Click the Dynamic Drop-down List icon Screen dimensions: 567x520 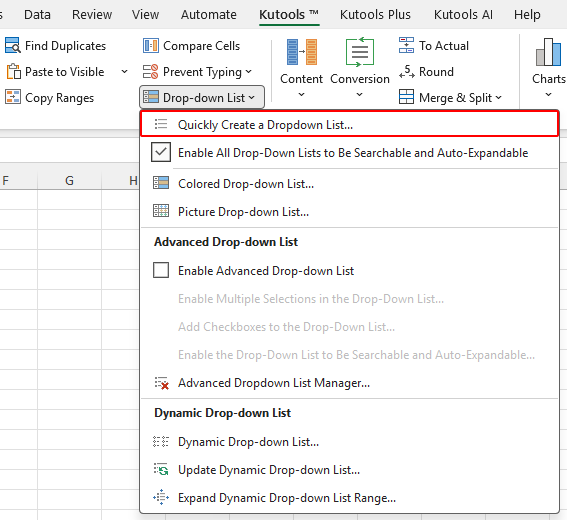tap(161, 442)
